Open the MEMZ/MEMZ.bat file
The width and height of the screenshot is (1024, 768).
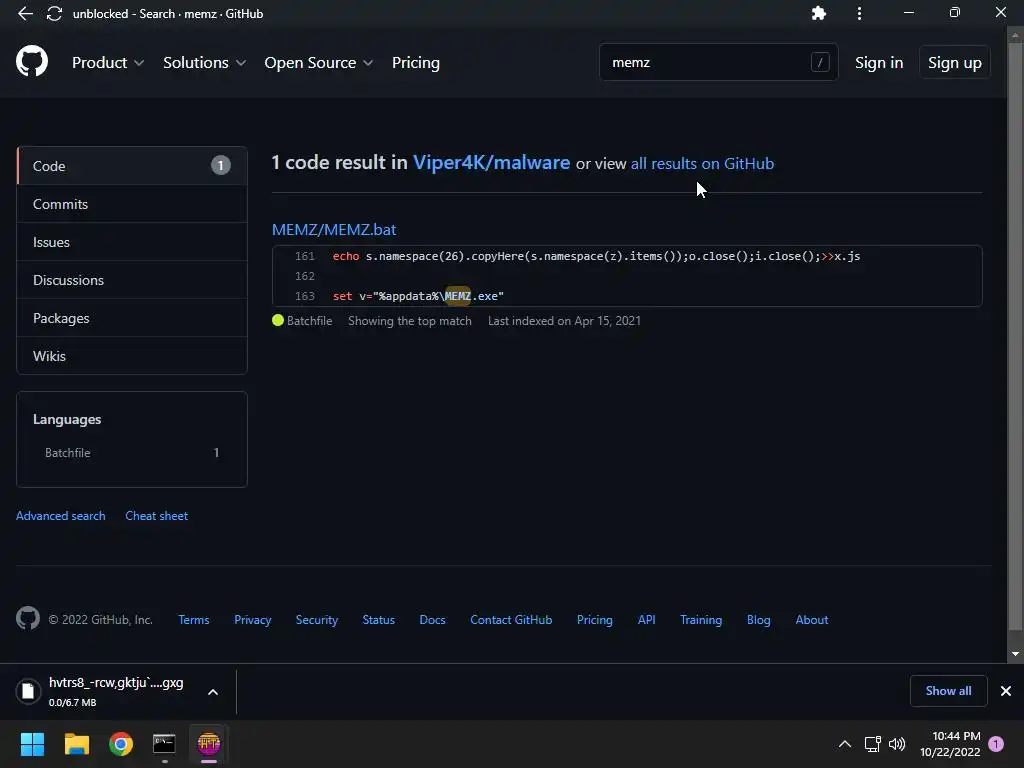(x=334, y=229)
